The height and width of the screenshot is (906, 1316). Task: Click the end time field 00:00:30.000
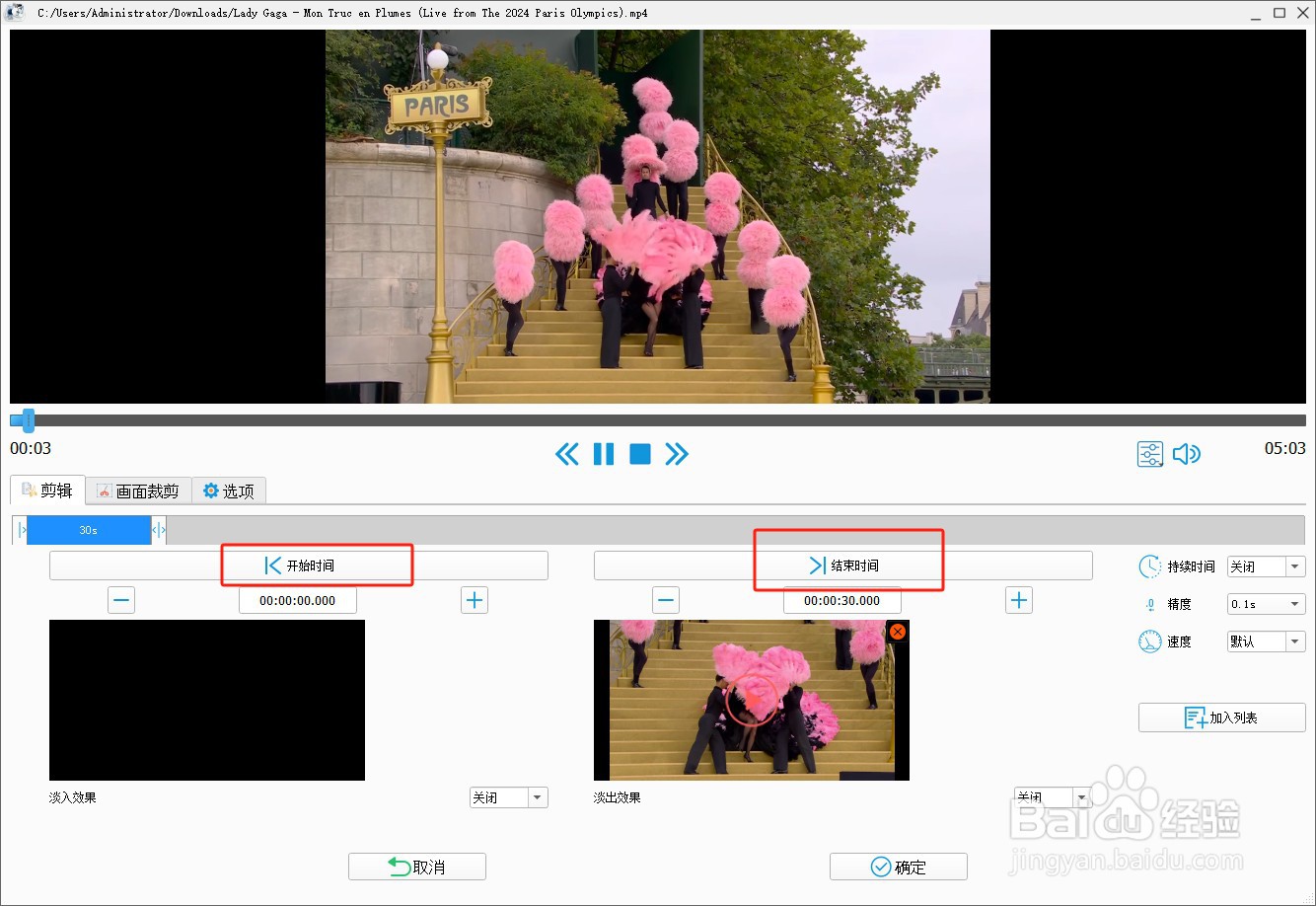click(842, 600)
